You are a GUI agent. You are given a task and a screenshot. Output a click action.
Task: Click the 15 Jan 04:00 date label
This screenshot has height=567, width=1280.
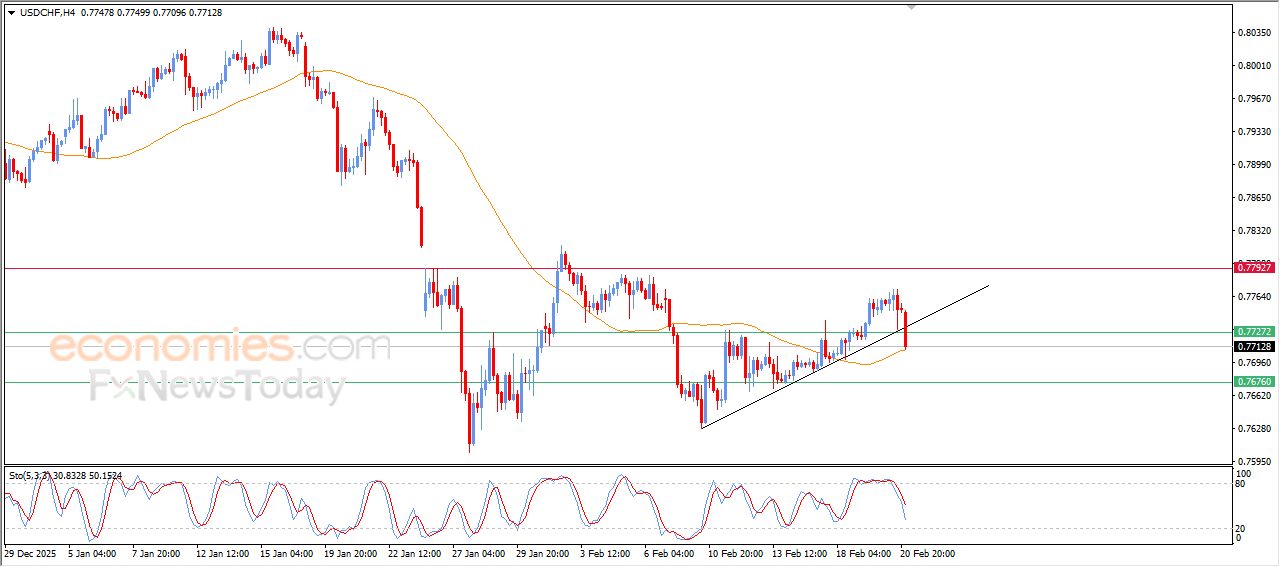pos(287,552)
